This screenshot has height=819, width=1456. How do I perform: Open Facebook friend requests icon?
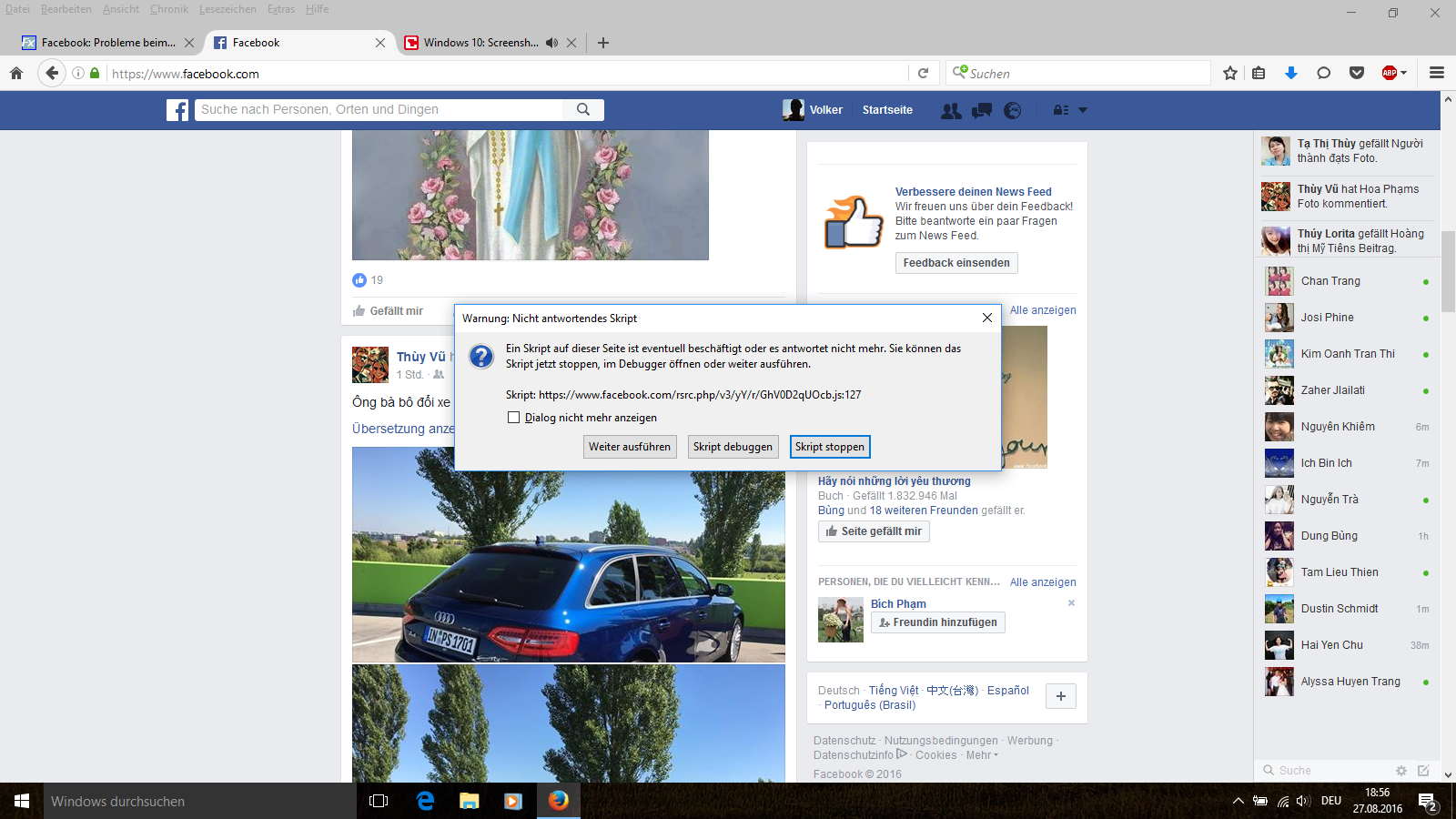point(951,110)
